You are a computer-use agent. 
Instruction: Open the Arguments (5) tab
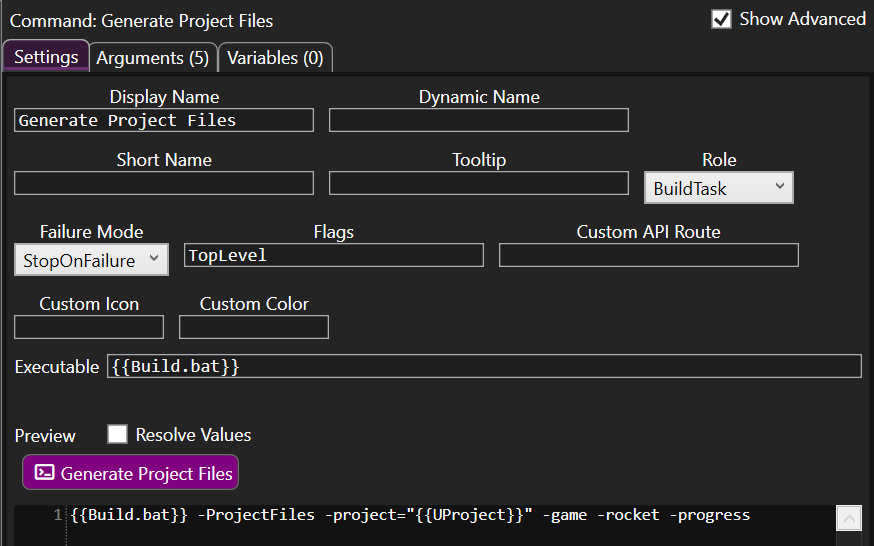(x=153, y=58)
